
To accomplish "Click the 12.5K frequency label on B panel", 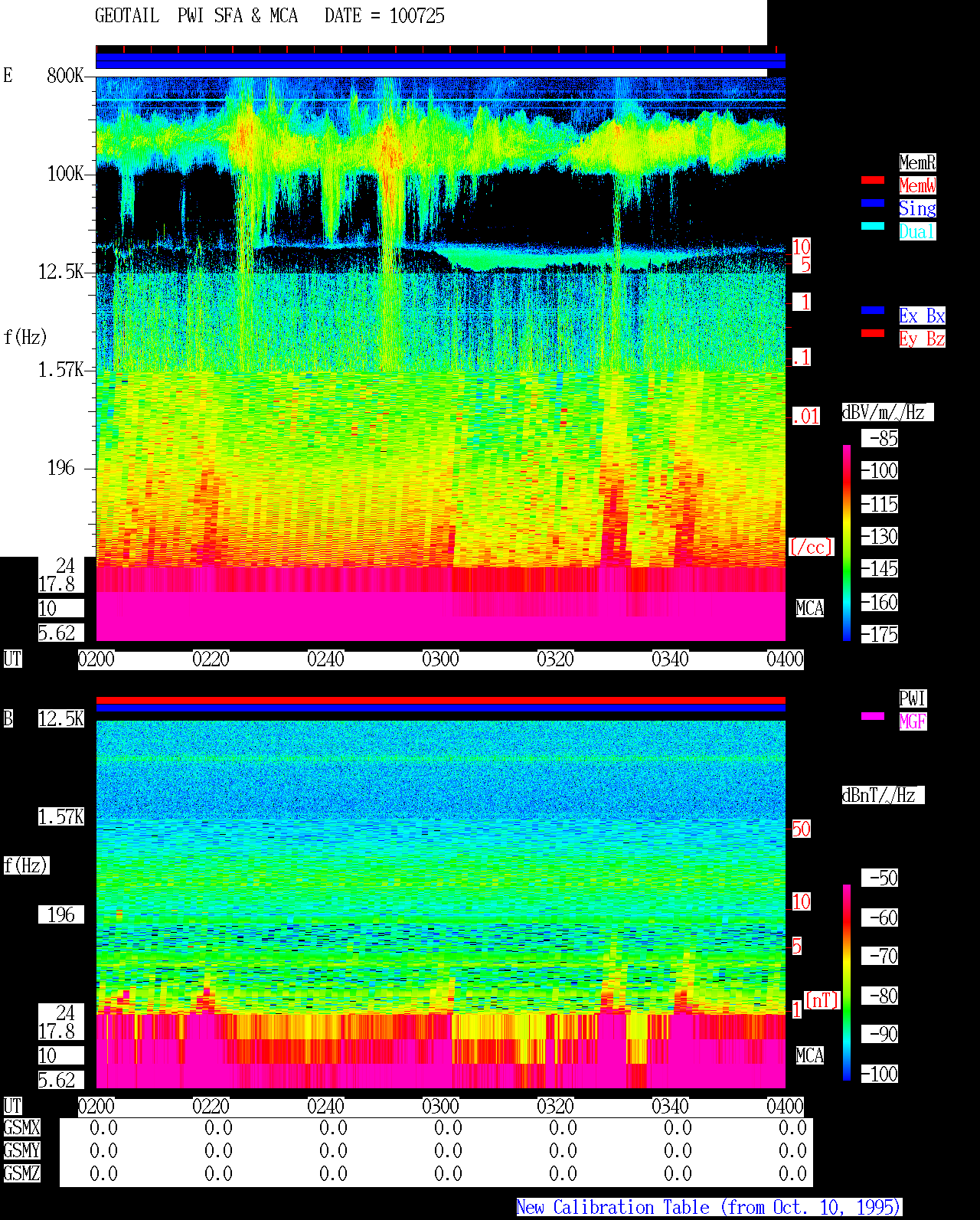I will coord(61,718).
